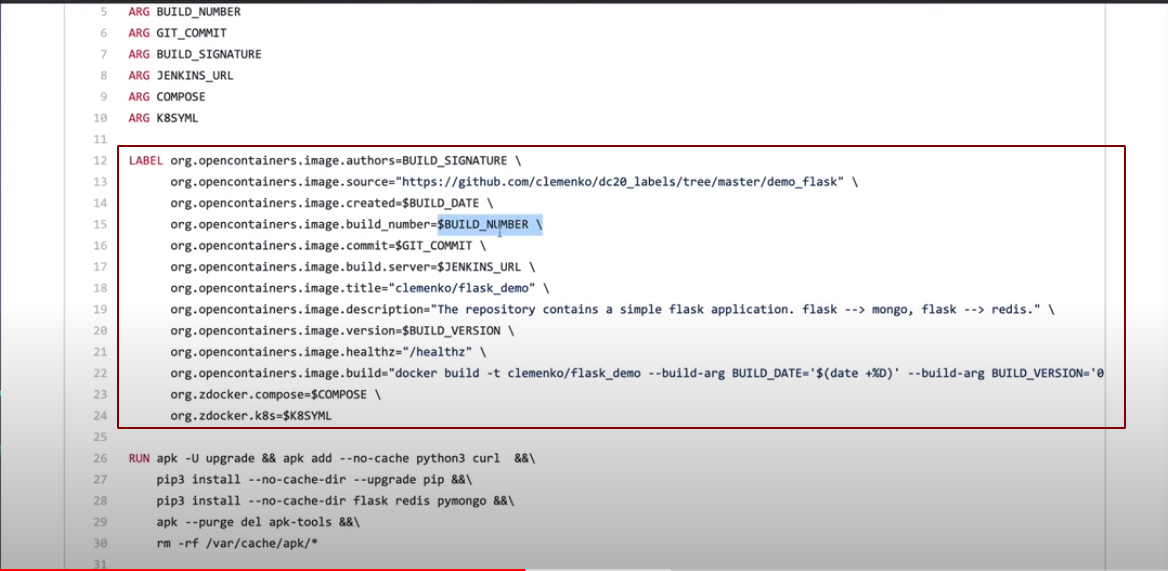Click "rm -rf /var/cache/apk/*" line
Viewport: 1168px width, 571px height.
point(238,543)
